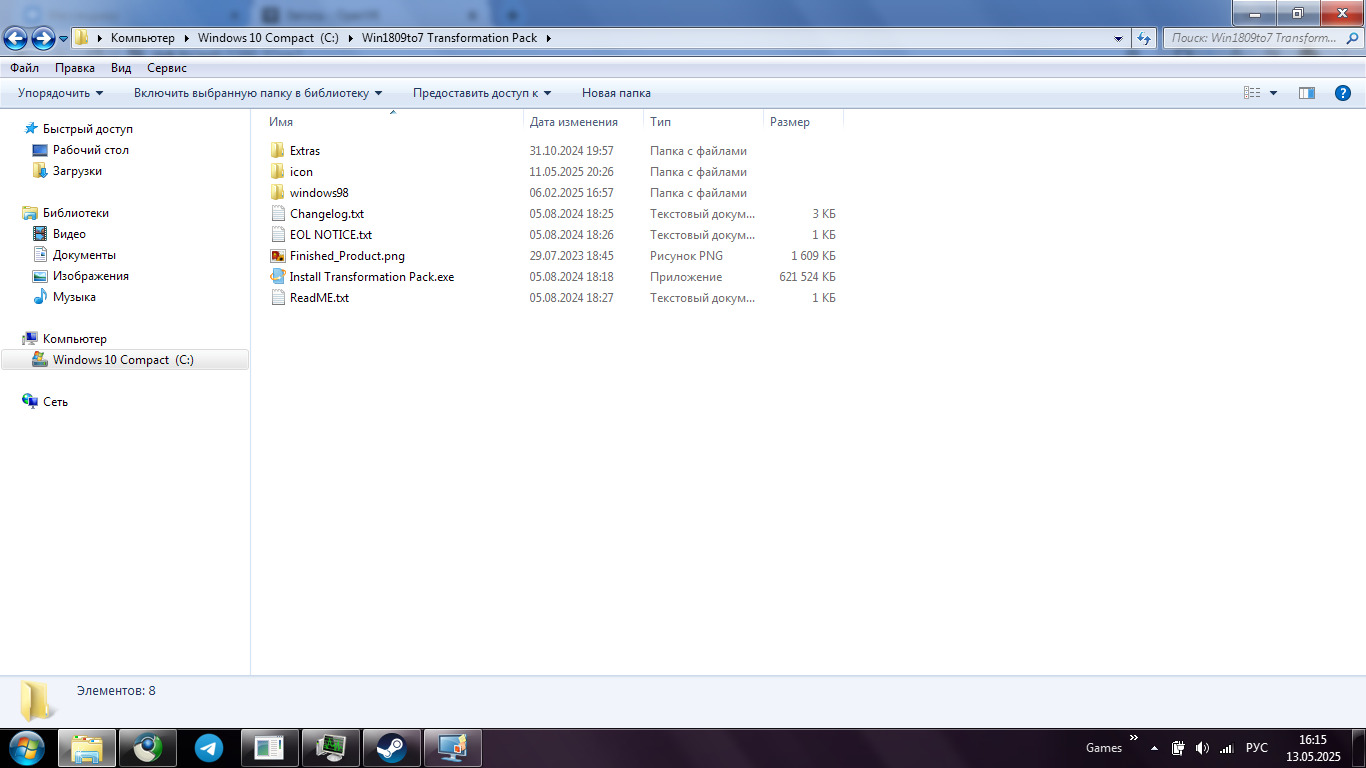Screen dimensions: 1366x768
Task: Show hidden tray icons arrow
Action: pos(1155,748)
